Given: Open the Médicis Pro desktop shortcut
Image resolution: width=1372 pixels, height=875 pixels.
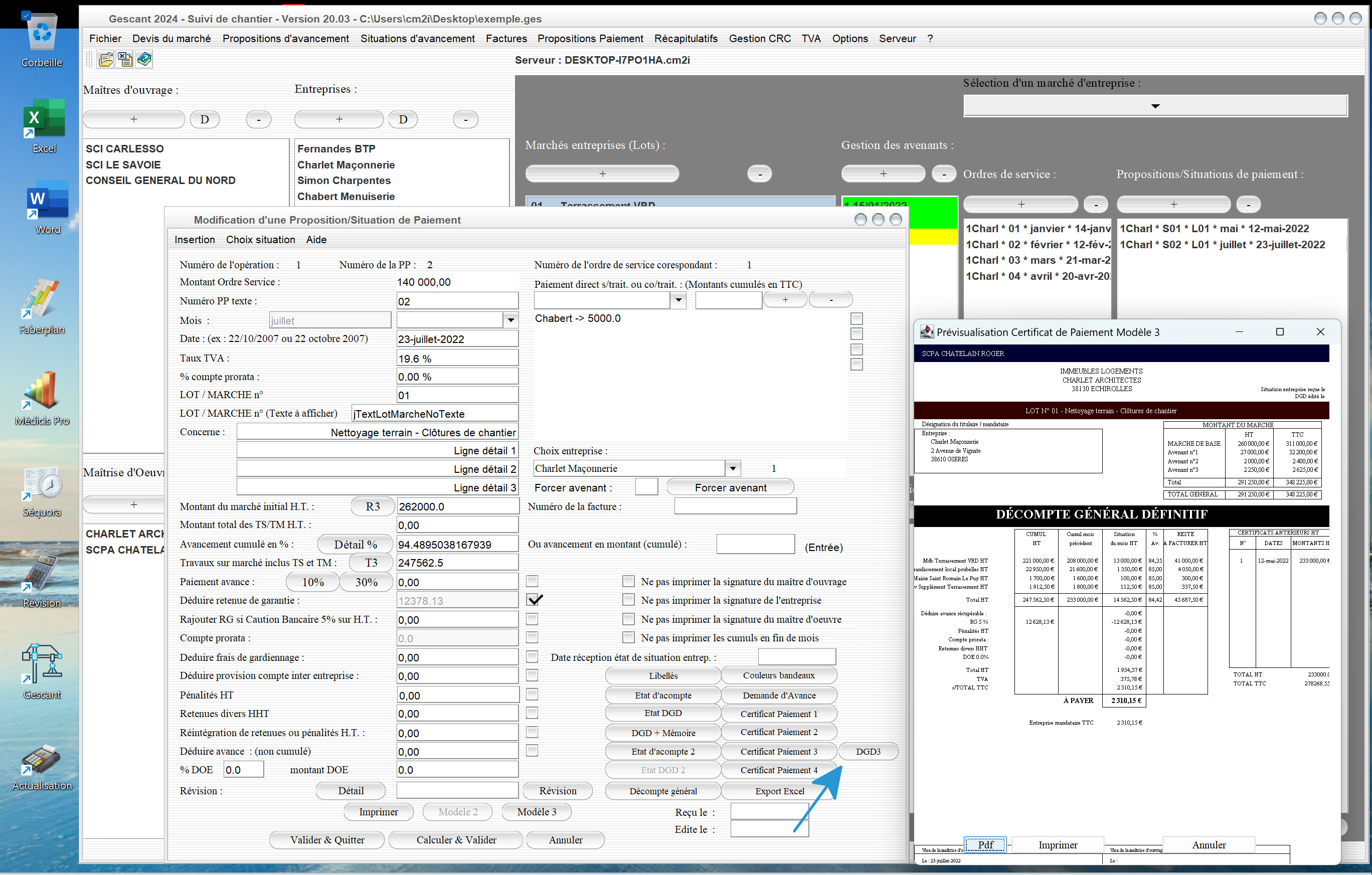Looking at the screenshot, I should point(42,398).
